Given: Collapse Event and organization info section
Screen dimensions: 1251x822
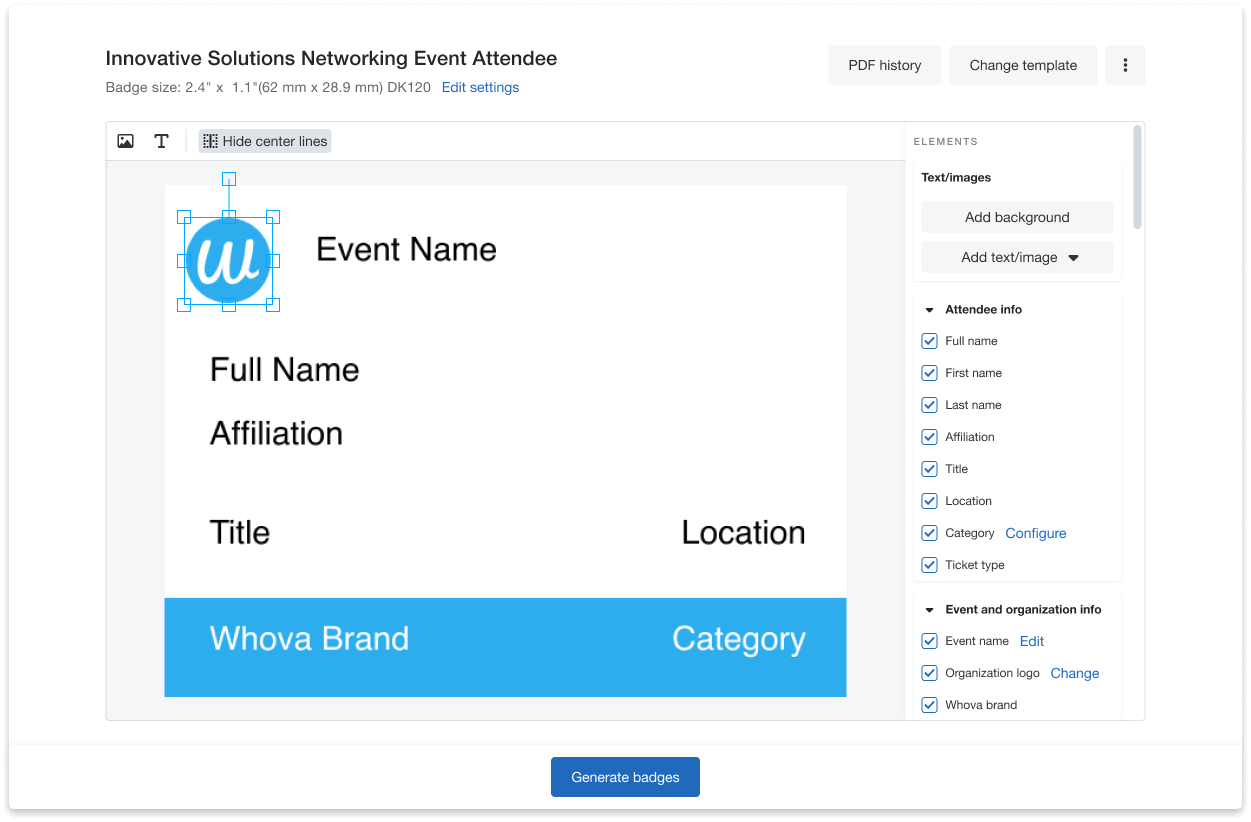Looking at the screenshot, I should [929, 610].
